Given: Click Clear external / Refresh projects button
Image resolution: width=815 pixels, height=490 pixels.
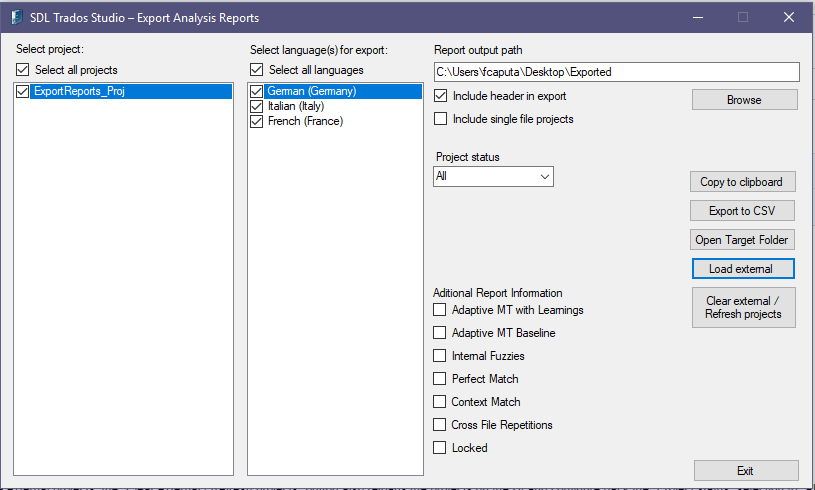Looking at the screenshot, I should pos(743,308).
